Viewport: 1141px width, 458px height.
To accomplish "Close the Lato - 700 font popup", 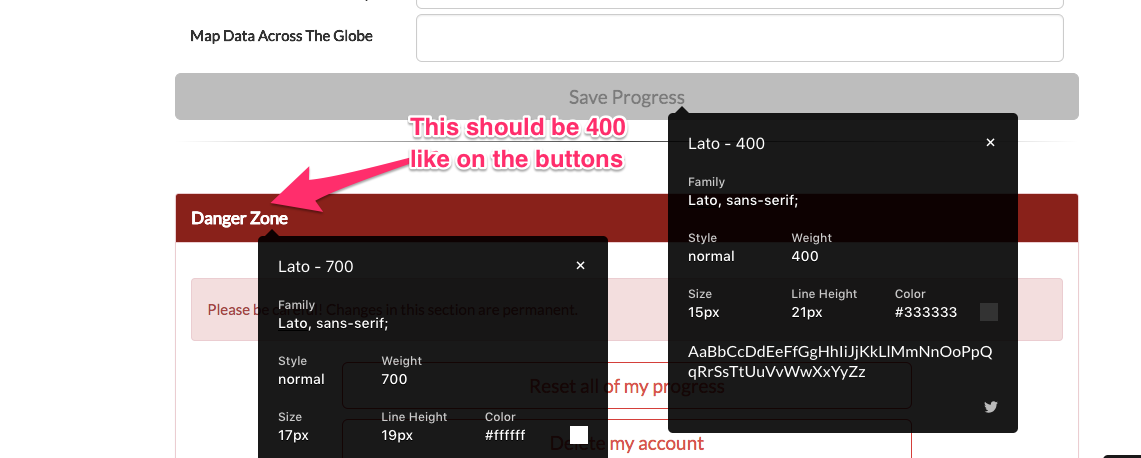I will click(580, 266).
